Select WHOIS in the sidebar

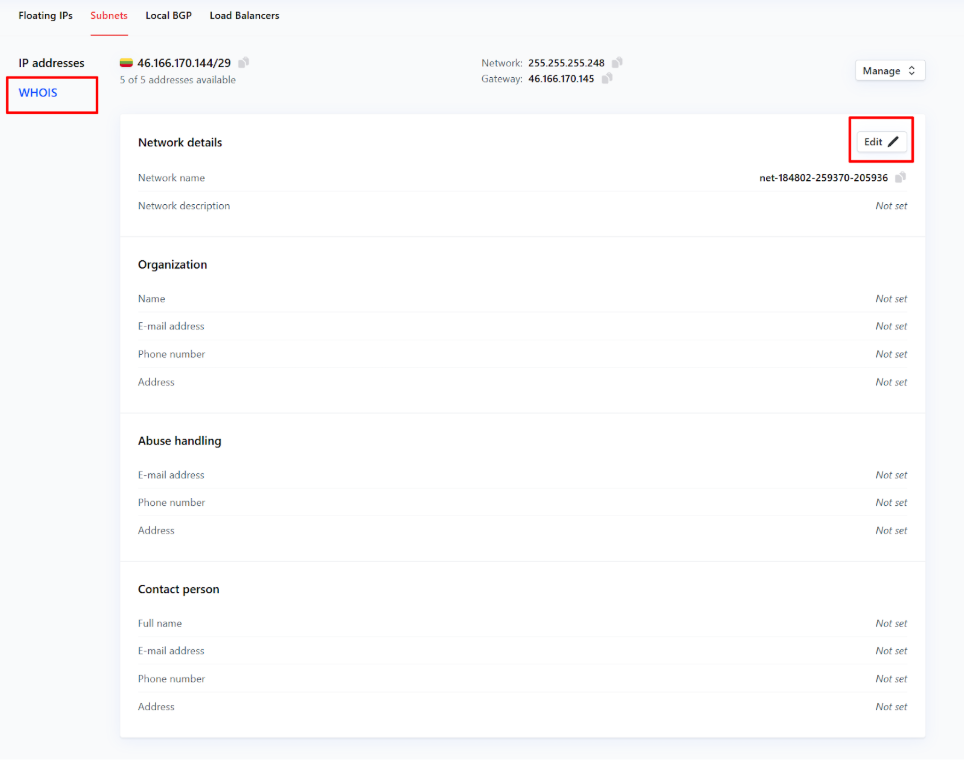coord(38,93)
